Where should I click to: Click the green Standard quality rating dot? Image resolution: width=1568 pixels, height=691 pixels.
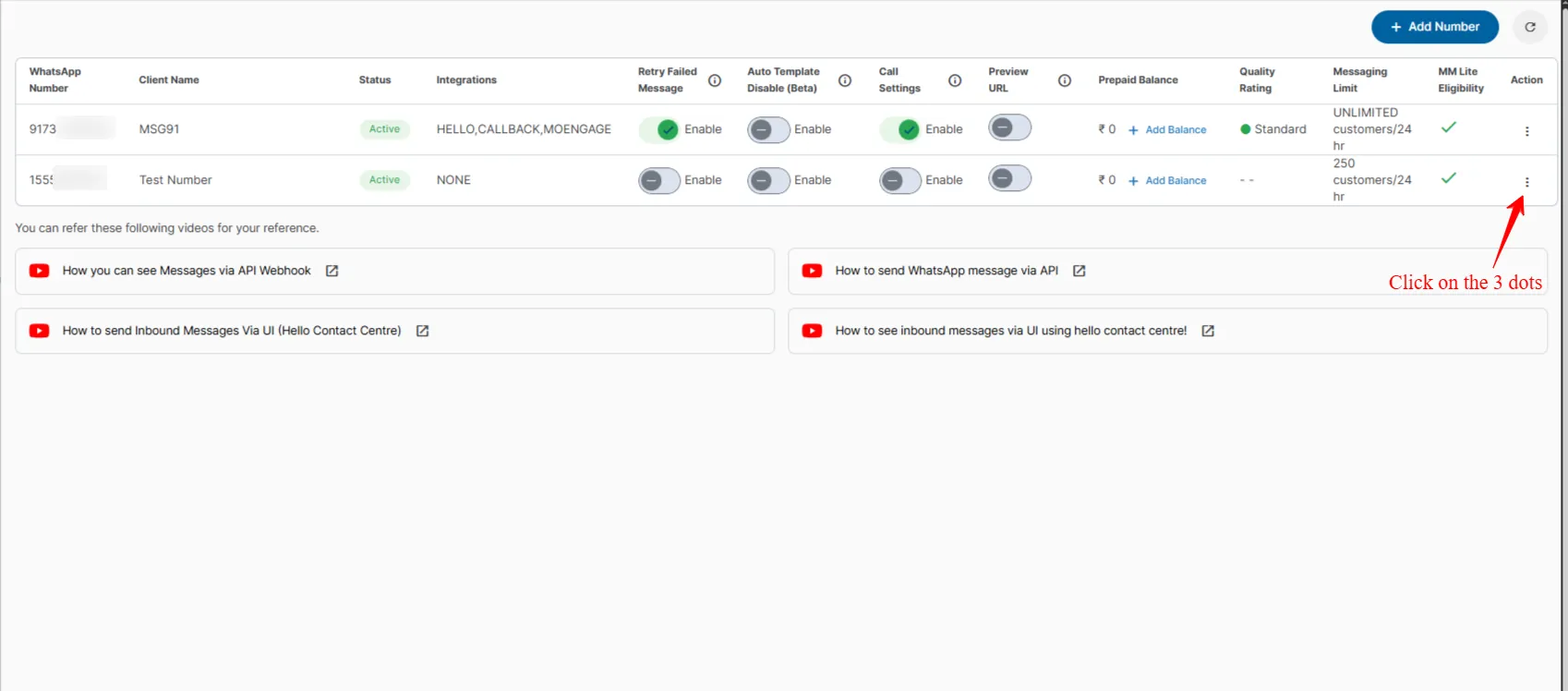pyautogui.click(x=1245, y=129)
